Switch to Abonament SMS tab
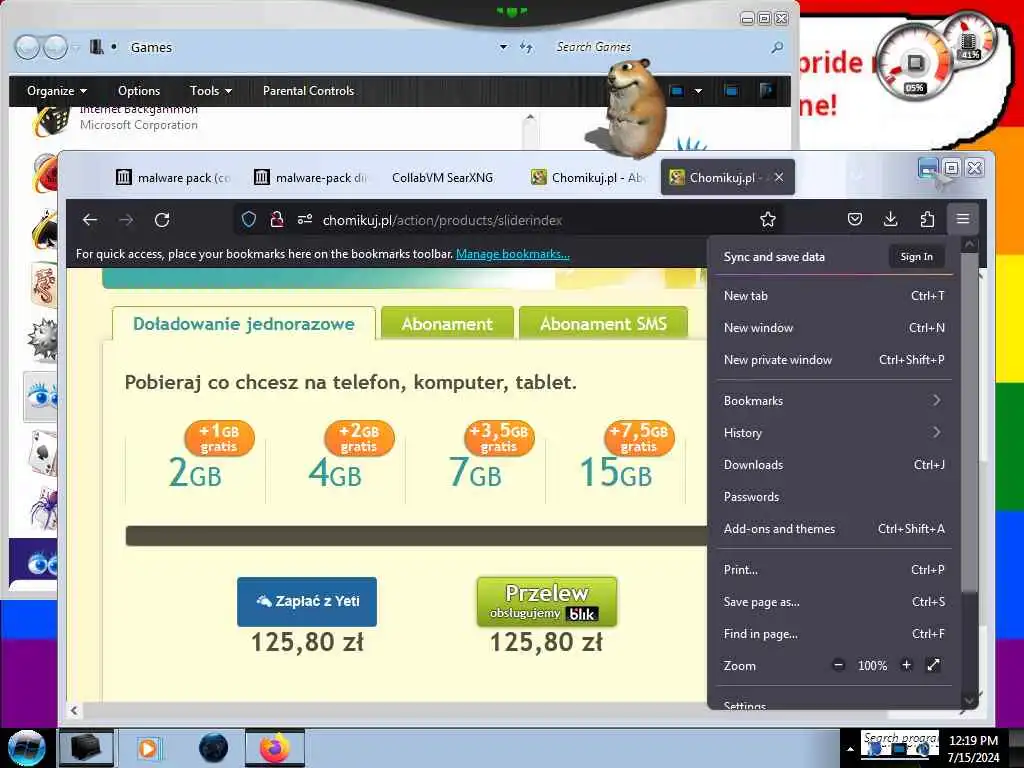Image resolution: width=1024 pixels, height=768 pixels. tap(603, 323)
